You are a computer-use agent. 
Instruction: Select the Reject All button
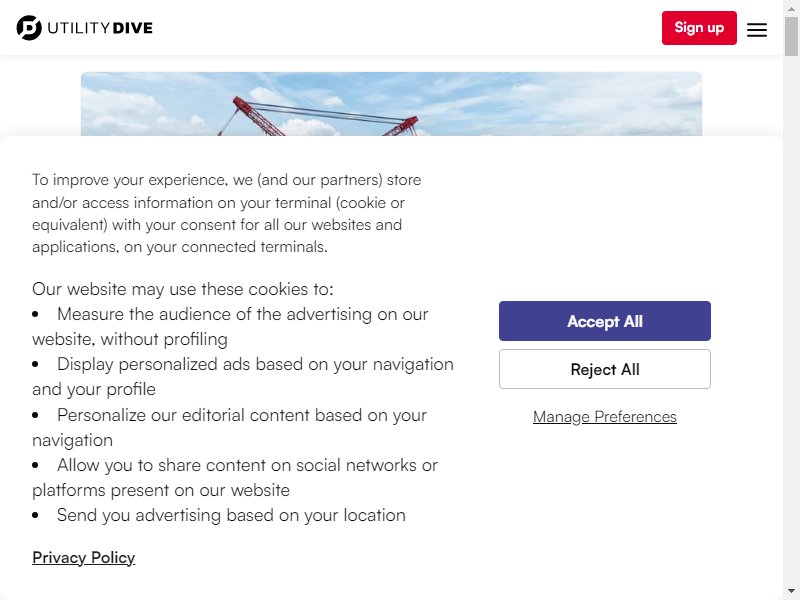coord(605,369)
